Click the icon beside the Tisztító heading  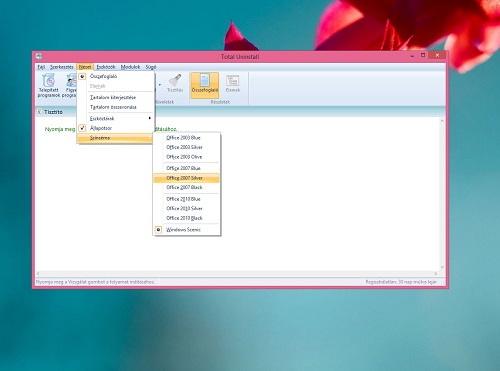click(39, 112)
